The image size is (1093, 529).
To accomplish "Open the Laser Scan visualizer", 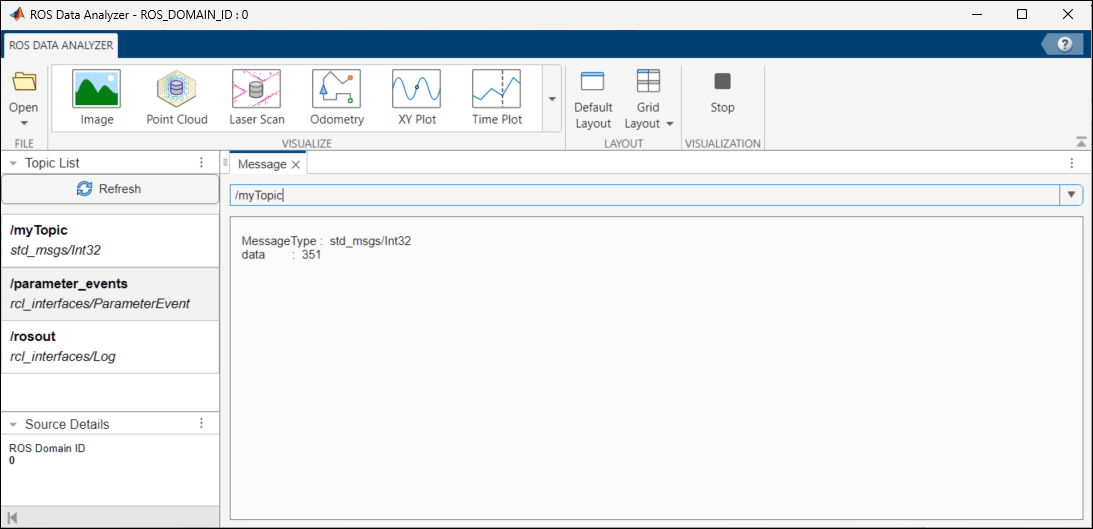I will tap(257, 98).
